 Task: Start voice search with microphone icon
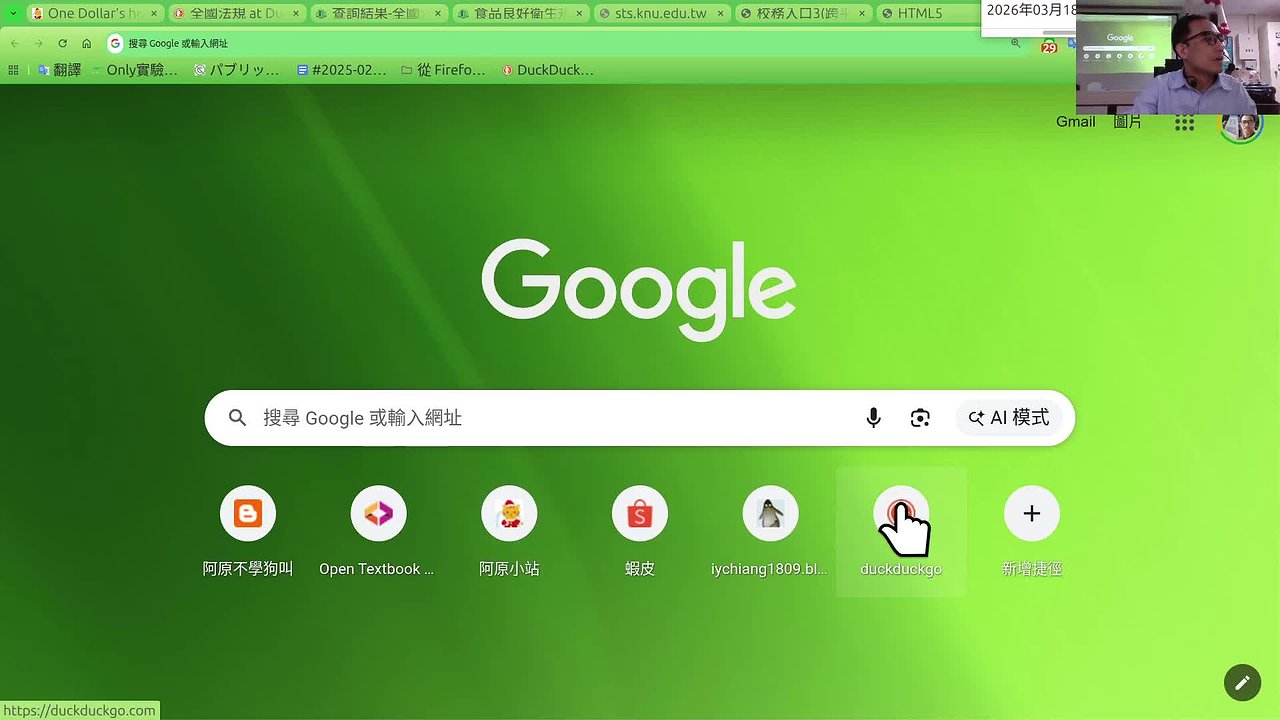(x=873, y=418)
